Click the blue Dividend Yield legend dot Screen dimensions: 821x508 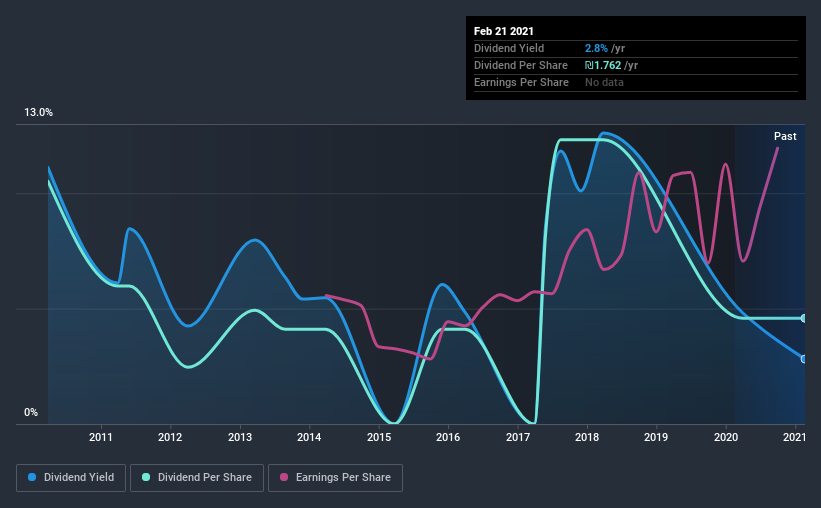(x=32, y=477)
